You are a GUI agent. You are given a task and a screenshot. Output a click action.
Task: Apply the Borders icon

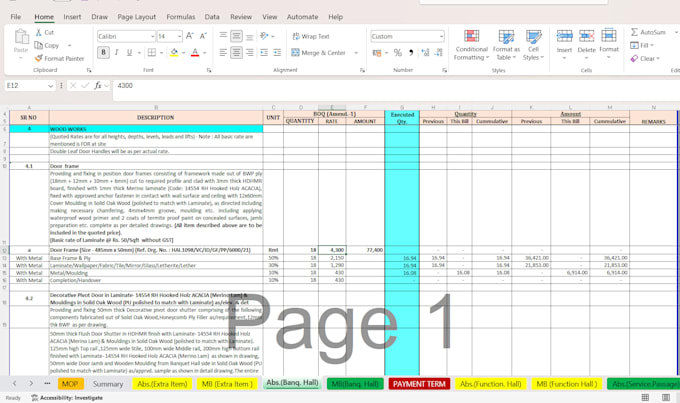pos(151,52)
